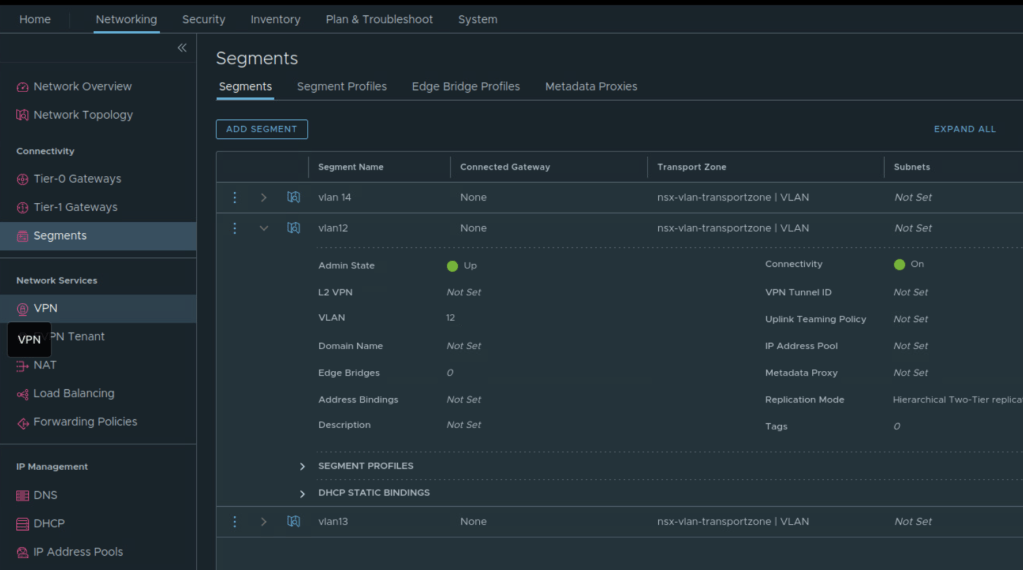Open the three-dot menu for vlan12
The width and height of the screenshot is (1023, 570).
point(235,228)
